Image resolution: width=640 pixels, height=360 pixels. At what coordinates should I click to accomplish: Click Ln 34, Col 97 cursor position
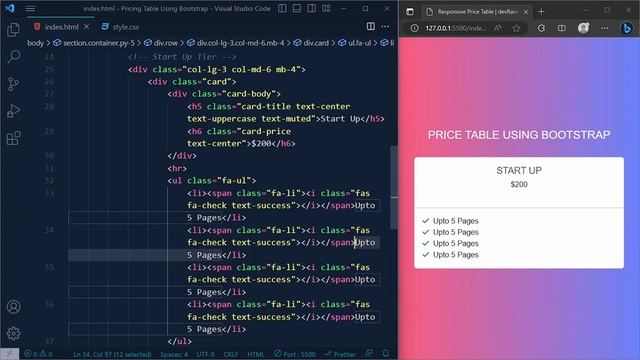pos(113,354)
